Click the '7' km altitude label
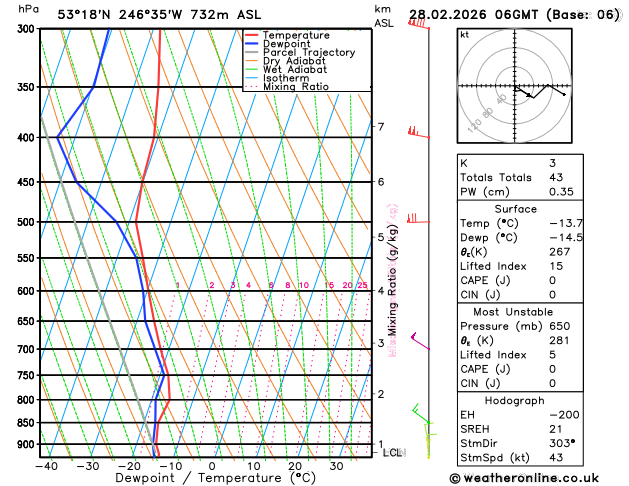Screen dimensions: 629x486 (381, 127)
